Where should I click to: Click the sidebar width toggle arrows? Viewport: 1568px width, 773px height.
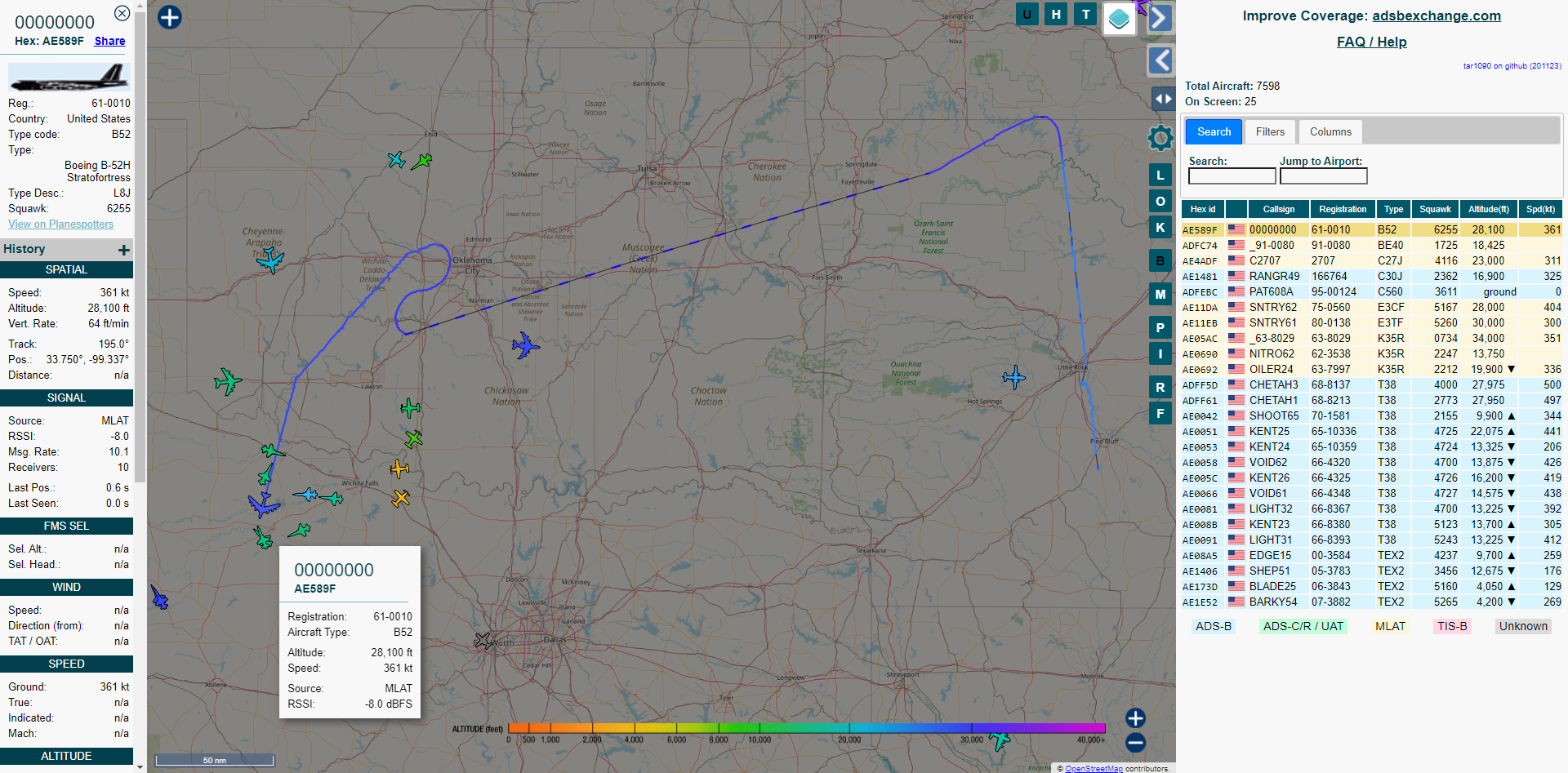tap(1163, 99)
